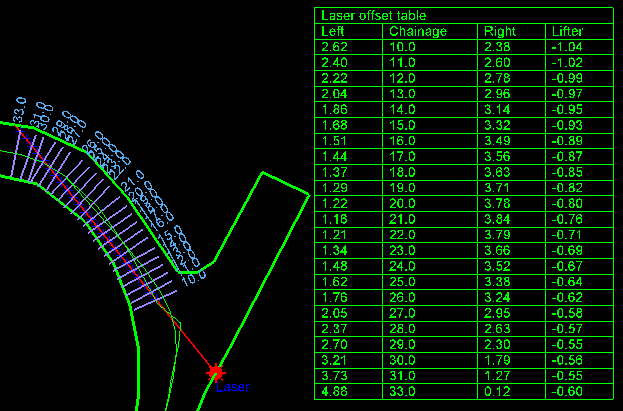The height and width of the screenshot is (411, 623).
Task: Click lifter value -0.58
Action: 567,313
